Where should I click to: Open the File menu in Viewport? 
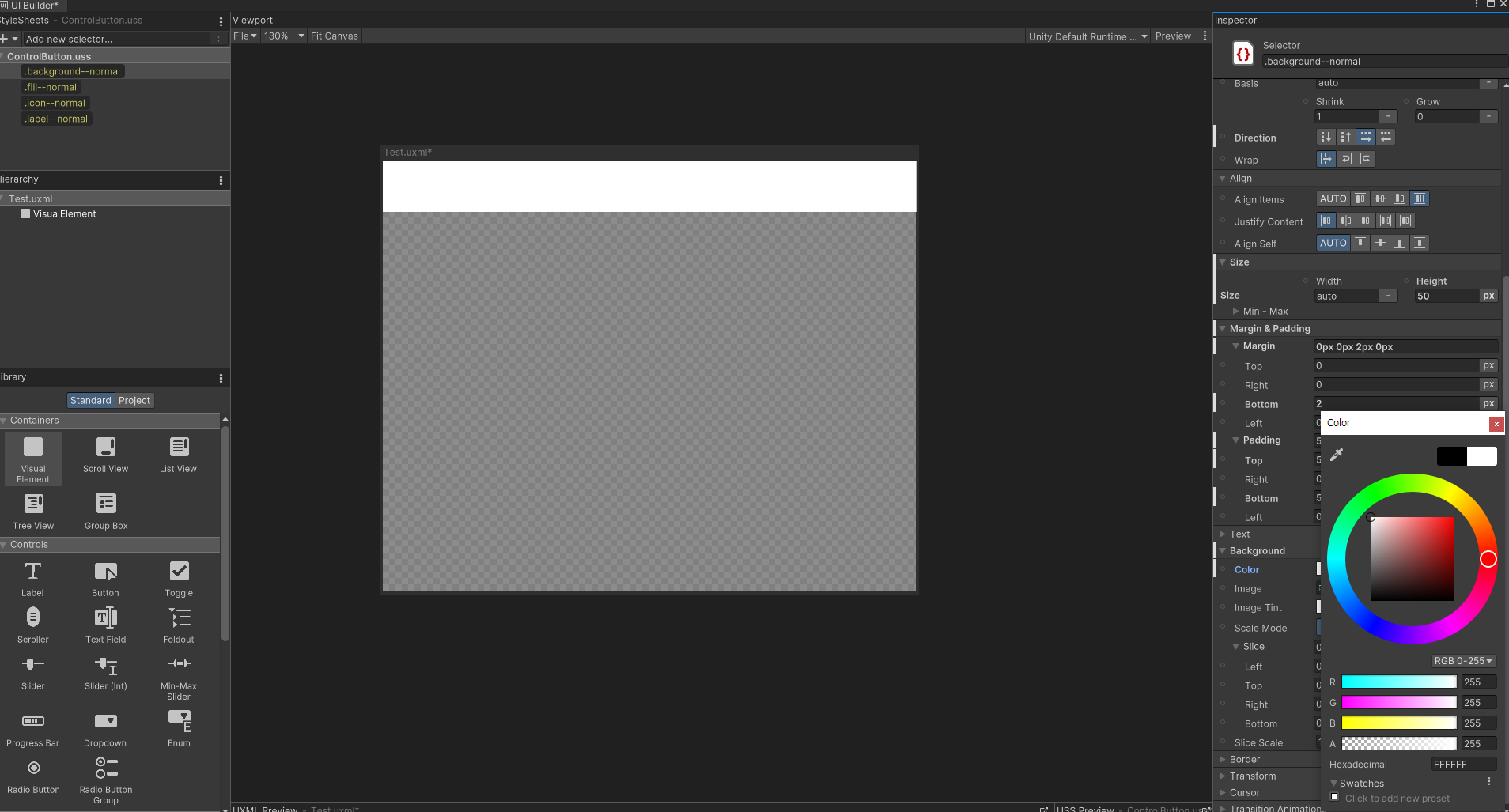[244, 36]
